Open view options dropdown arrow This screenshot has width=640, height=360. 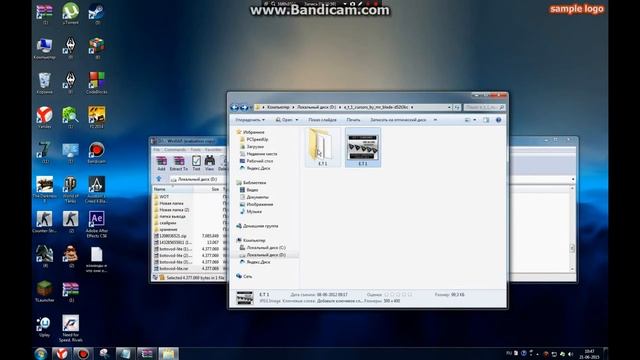(x=475, y=120)
